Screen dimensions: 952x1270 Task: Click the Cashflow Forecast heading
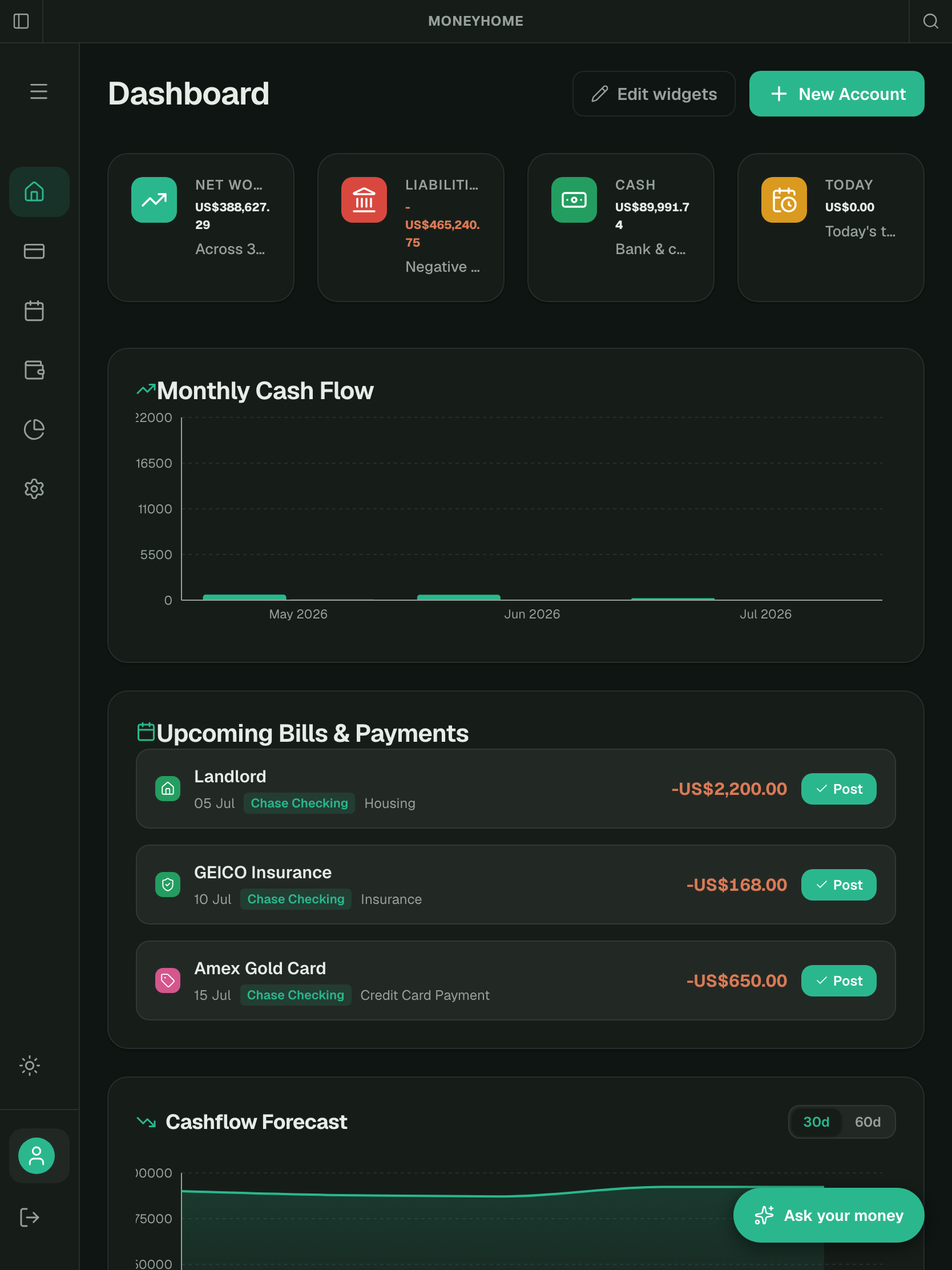point(256,1122)
